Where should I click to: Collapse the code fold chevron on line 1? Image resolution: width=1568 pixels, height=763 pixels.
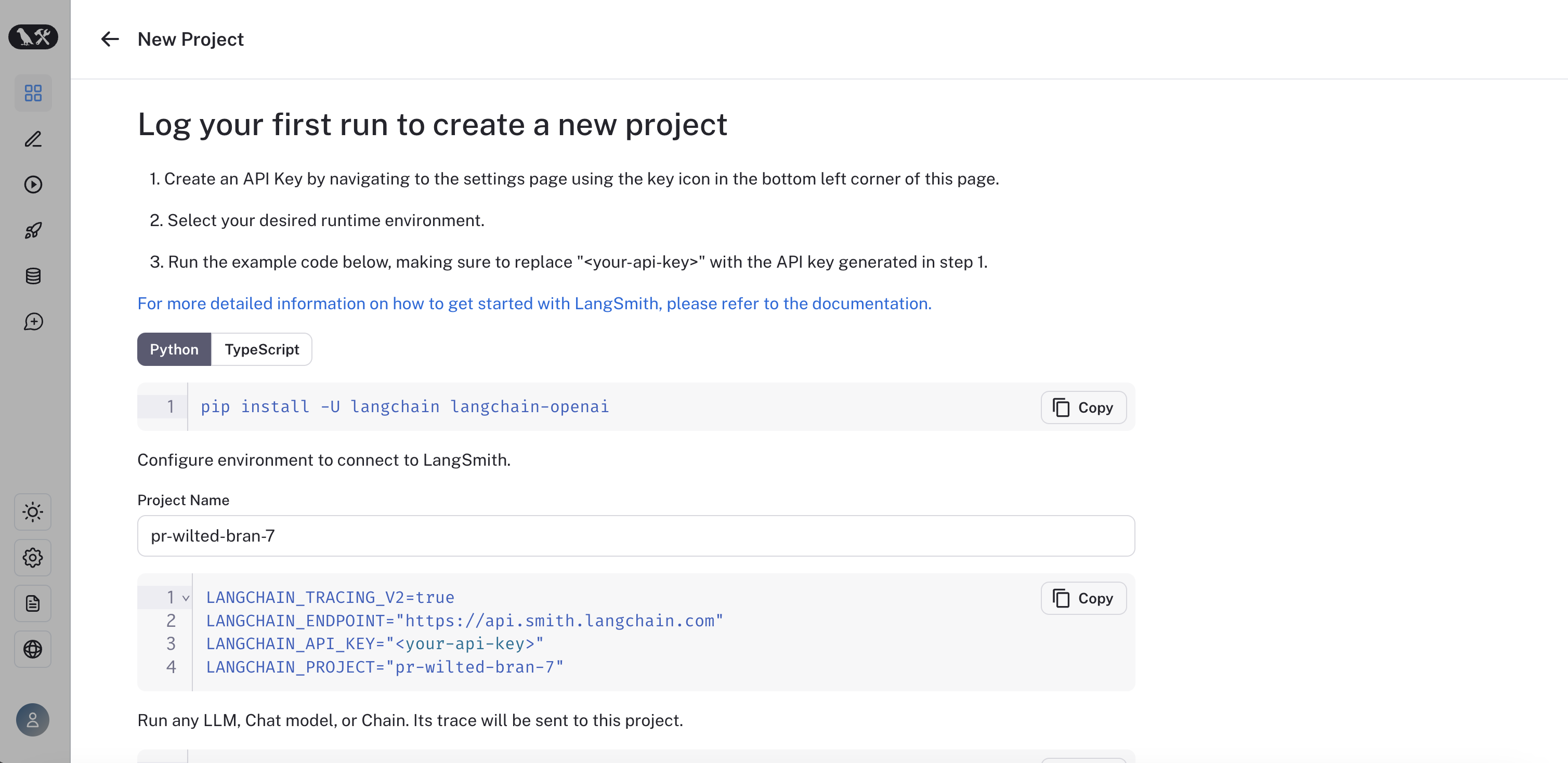click(x=186, y=598)
